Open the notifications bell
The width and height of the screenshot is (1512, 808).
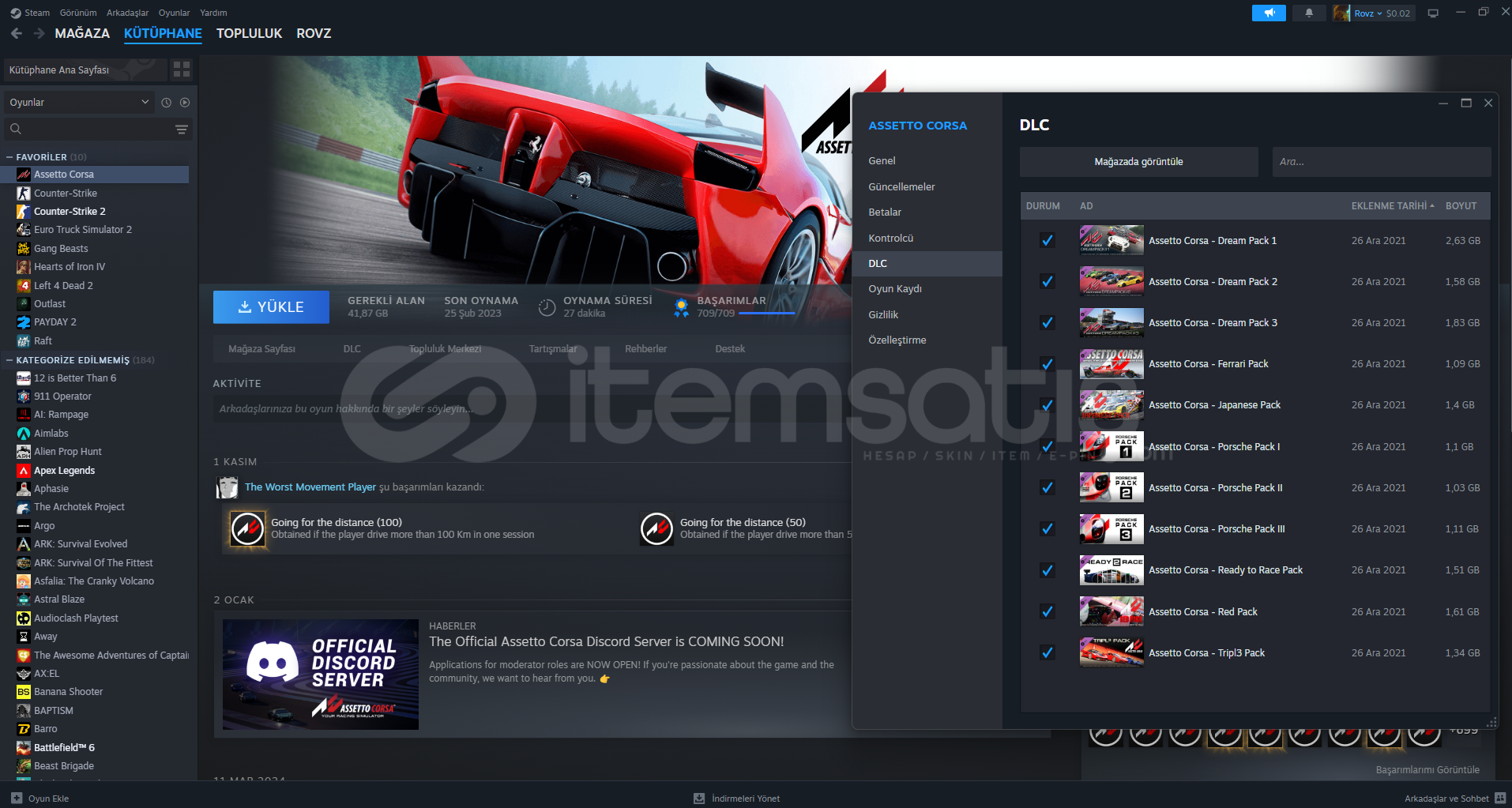tap(1309, 13)
